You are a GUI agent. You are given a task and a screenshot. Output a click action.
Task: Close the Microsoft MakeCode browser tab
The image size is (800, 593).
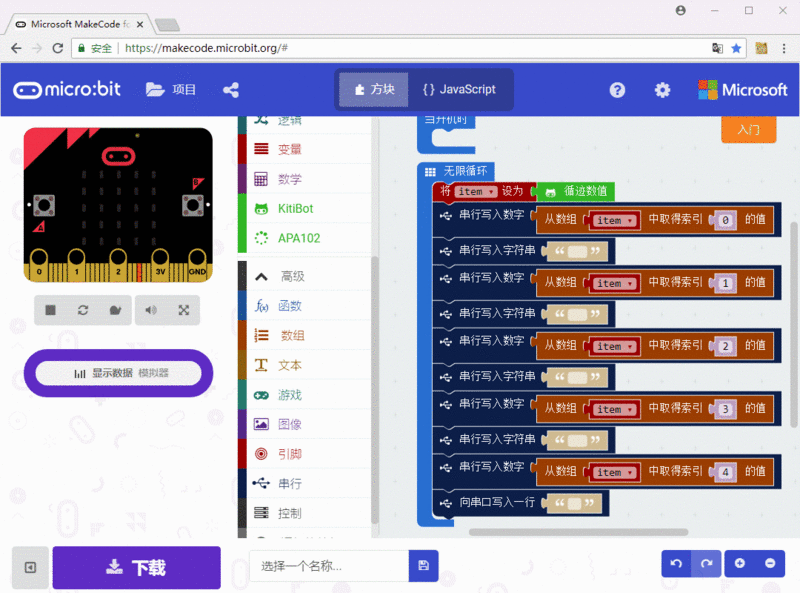[140, 24]
